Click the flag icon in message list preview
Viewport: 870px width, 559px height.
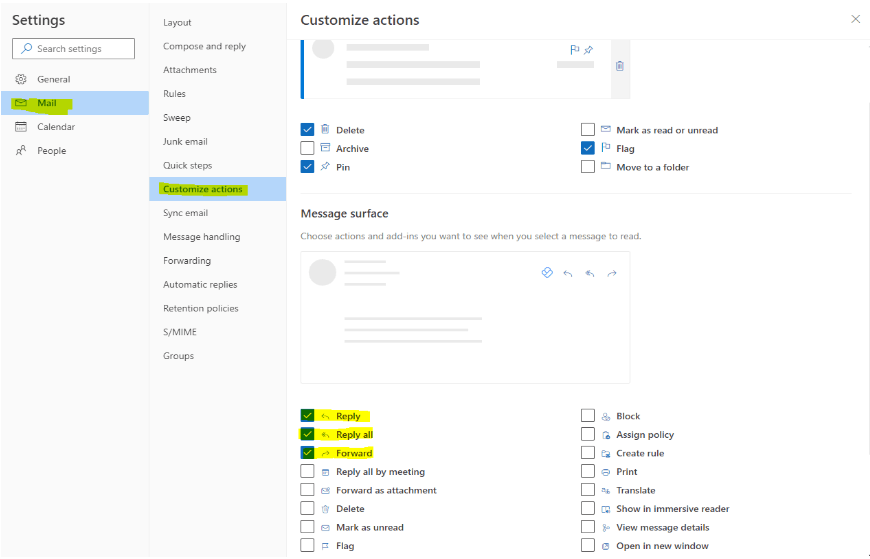tap(574, 50)
